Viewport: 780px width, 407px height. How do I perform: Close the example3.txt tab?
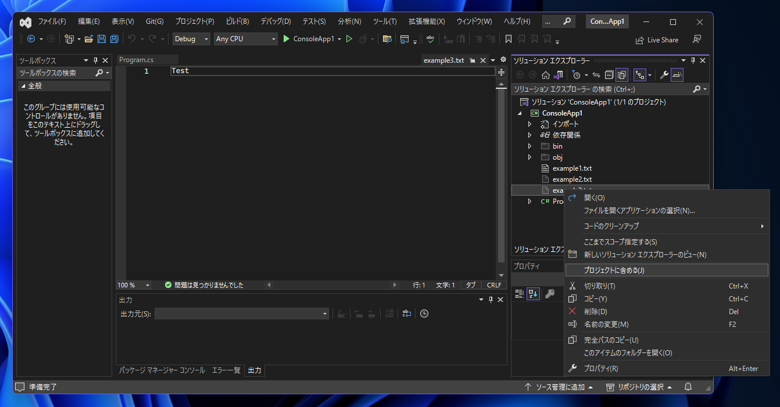pyautogui.click(x=483, y=60)
